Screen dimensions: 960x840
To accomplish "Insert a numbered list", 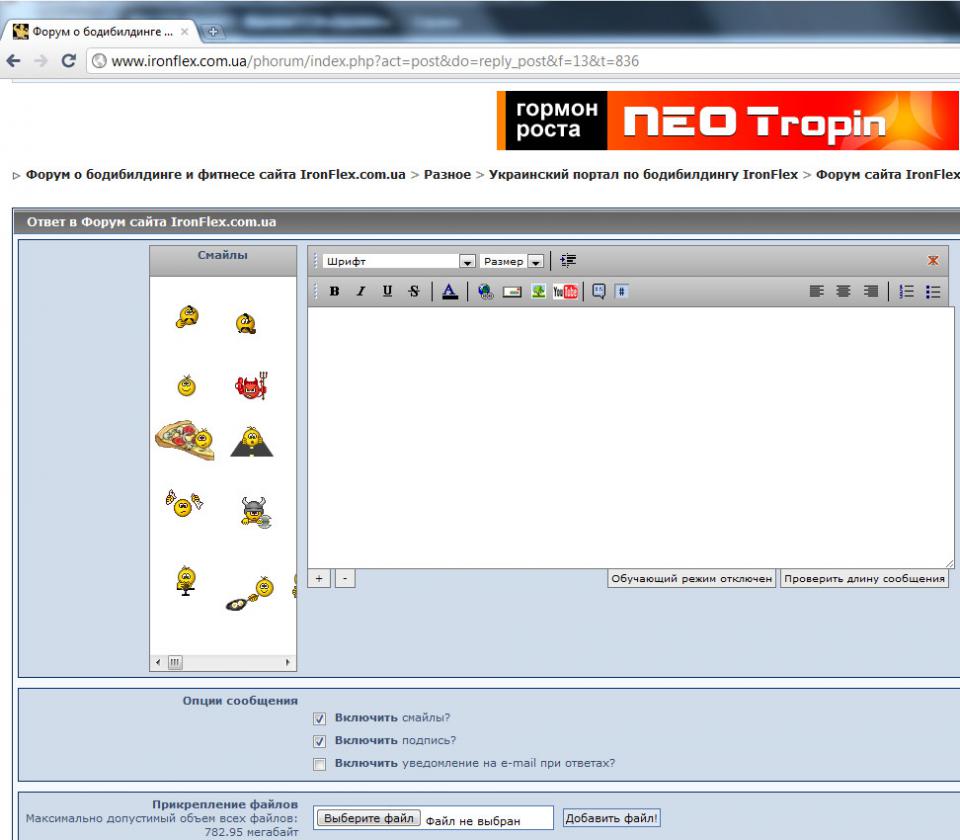I will [907, 292].
